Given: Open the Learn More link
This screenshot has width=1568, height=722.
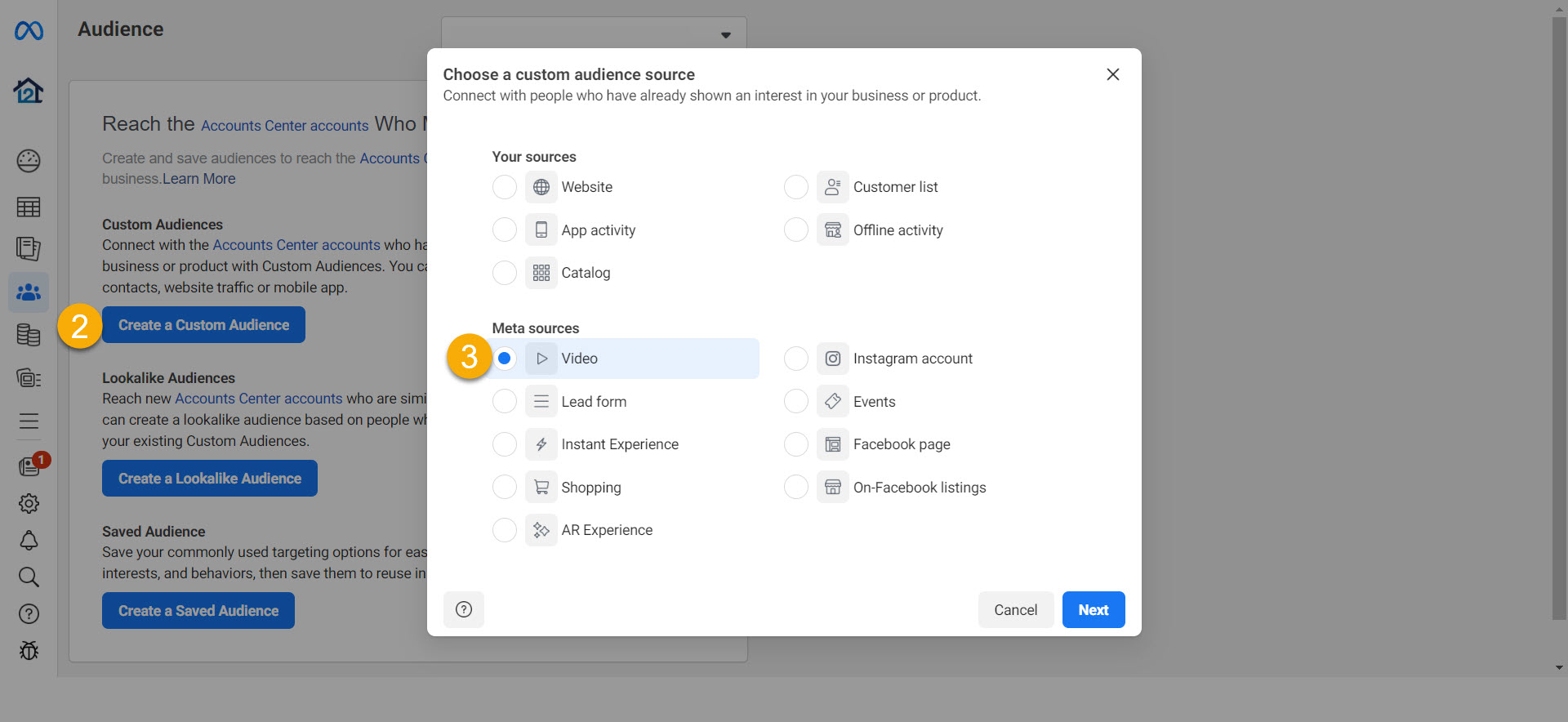Looking at the screenshot, I should (x=198, y=179).
